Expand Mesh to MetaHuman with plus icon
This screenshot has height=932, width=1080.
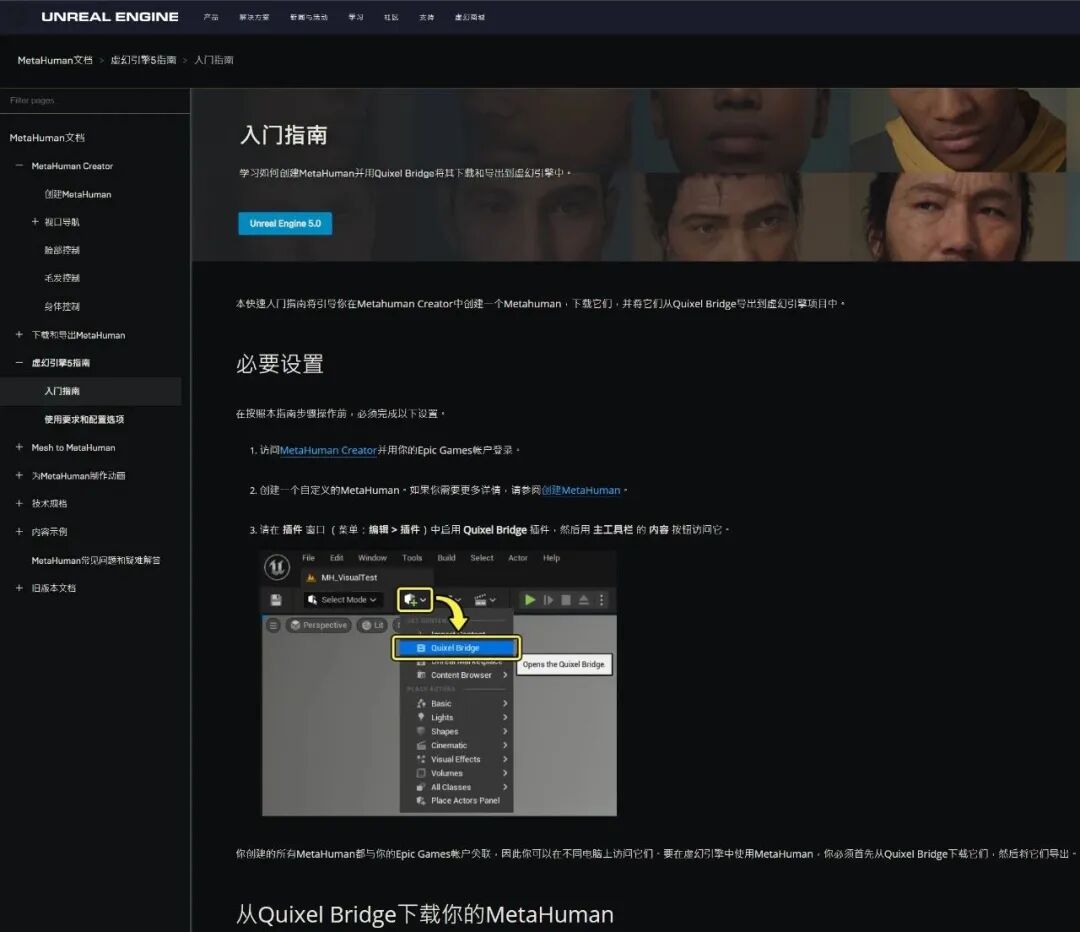point(19,447)
